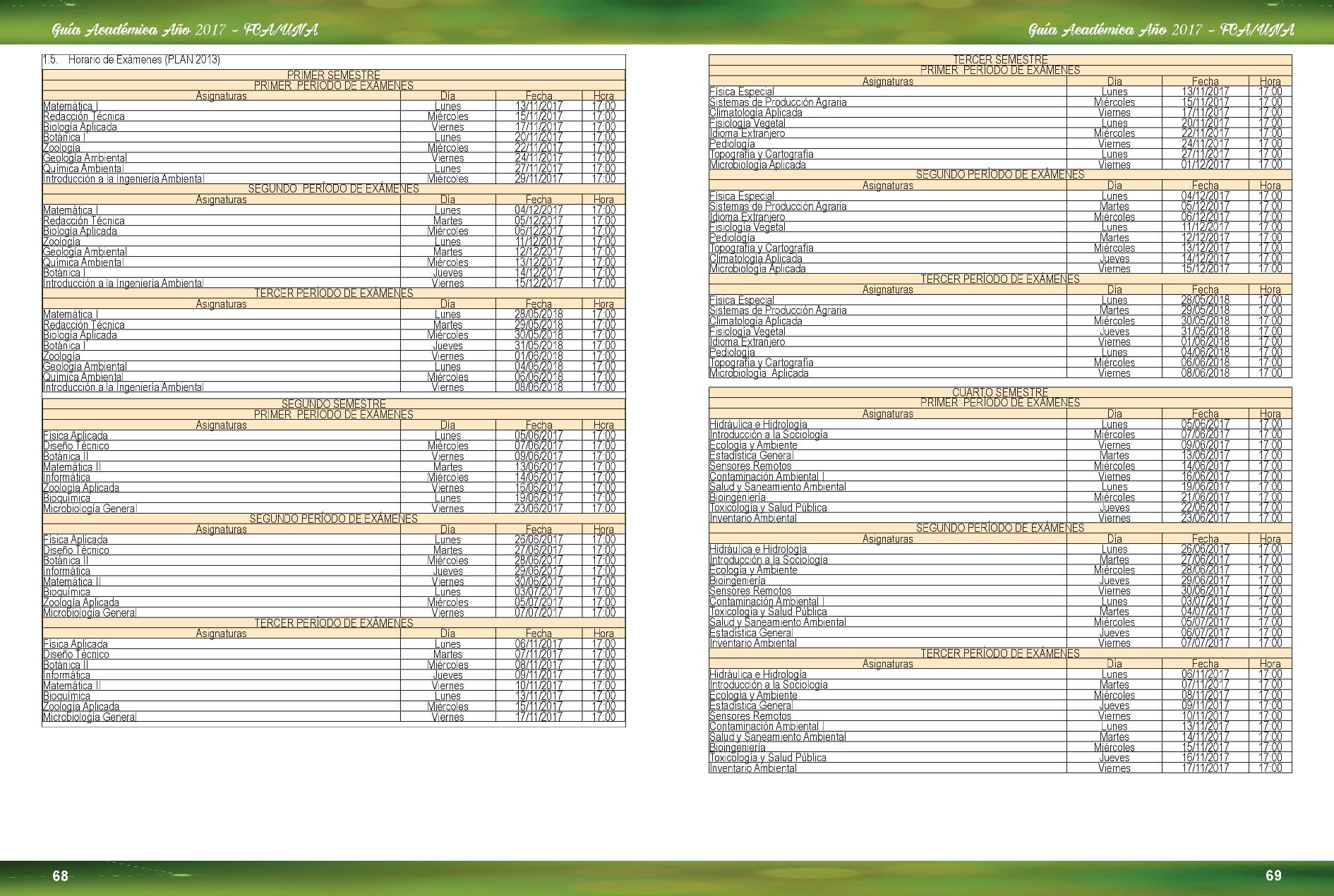The height and width of the screenshot is (896, 1334).
Task: Click the Guía Académica title above page 69
Action: pyautogui.click(x=1161, y=30)
